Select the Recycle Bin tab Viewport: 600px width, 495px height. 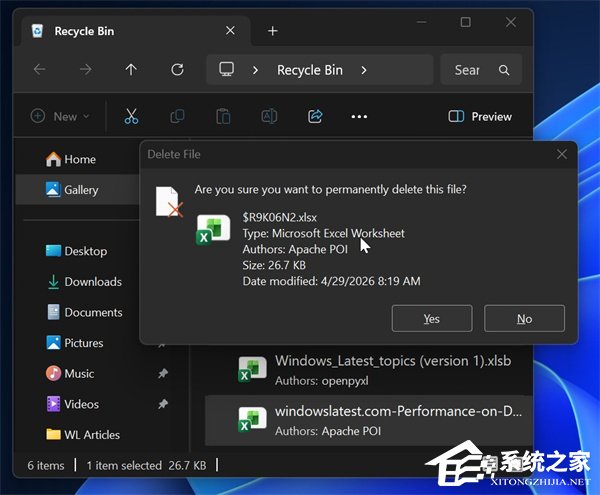(x=135, y=31)
